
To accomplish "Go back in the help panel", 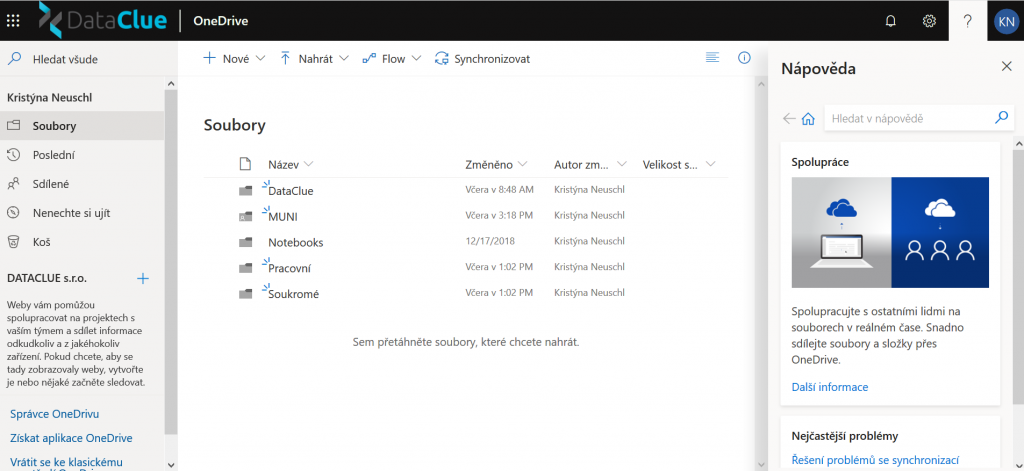I will [789, 118].
